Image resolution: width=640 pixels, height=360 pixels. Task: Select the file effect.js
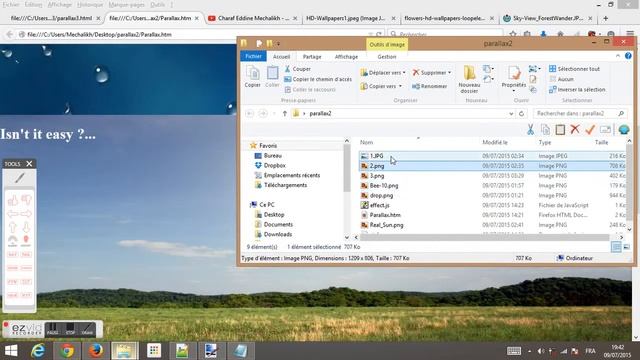[492, 205]
